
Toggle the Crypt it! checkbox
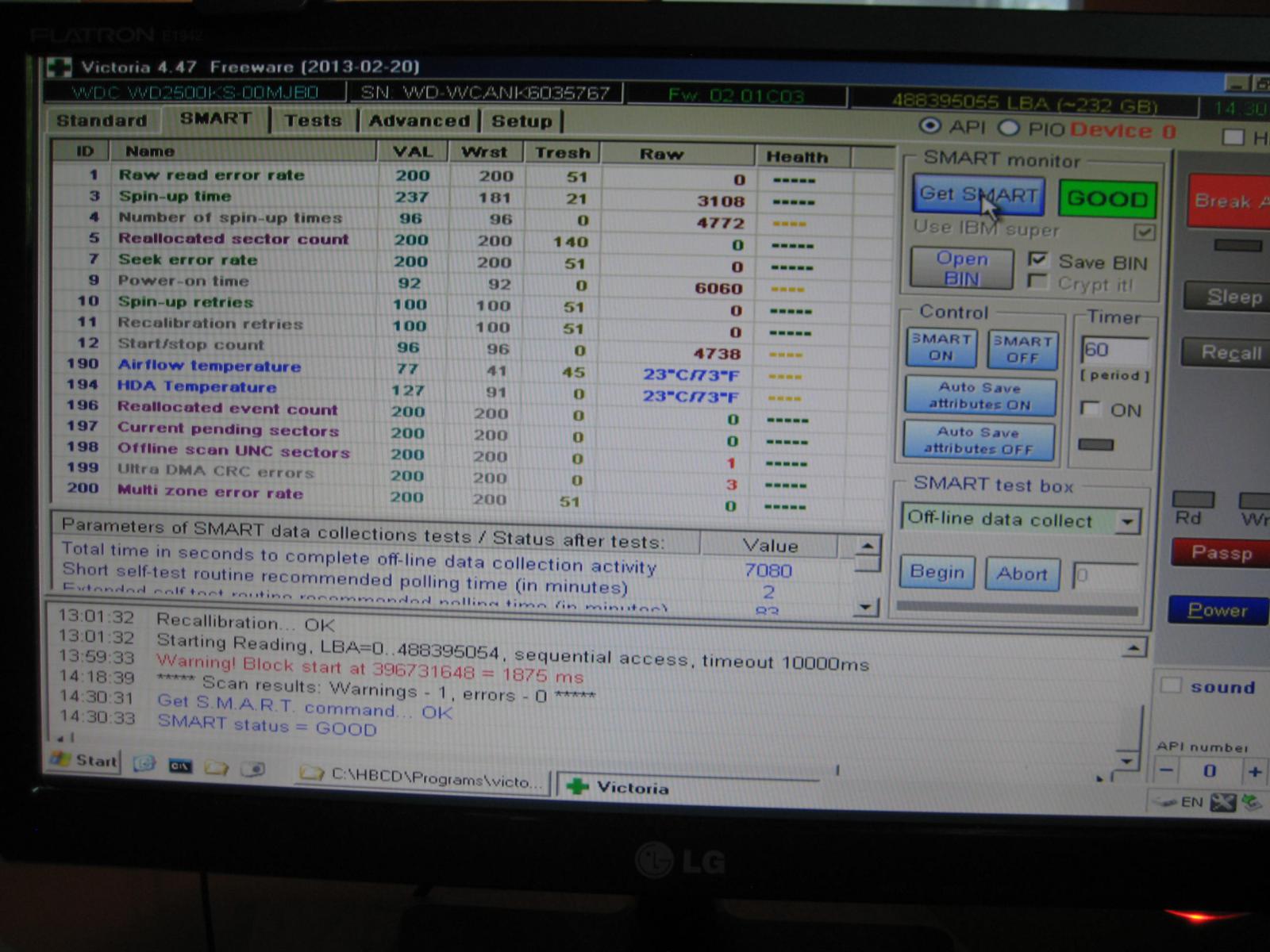1037,282
